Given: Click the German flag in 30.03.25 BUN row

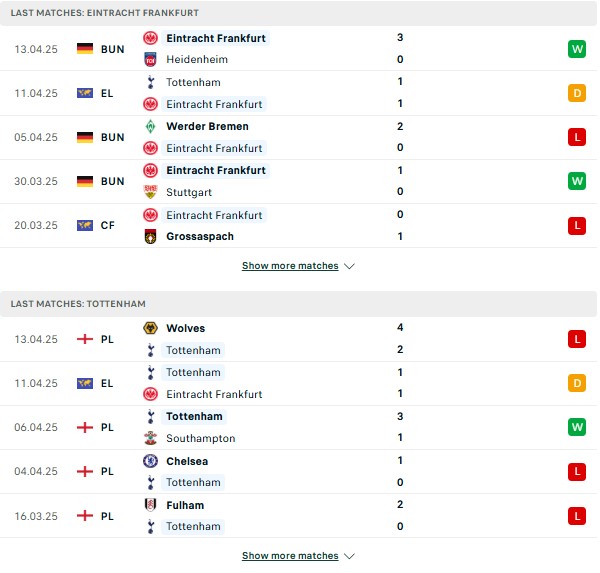Looking at the screenshot, I should [x=85, y=181].
